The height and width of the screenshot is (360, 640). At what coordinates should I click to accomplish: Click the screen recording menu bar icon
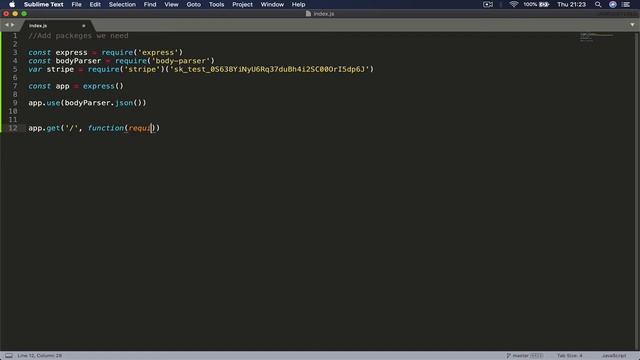tap(488, 4)
